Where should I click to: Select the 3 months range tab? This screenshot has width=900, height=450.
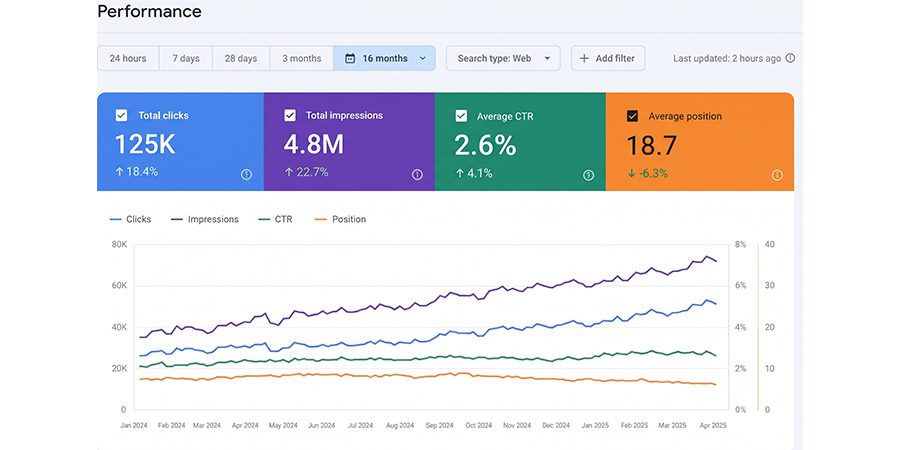click(302, 58)
